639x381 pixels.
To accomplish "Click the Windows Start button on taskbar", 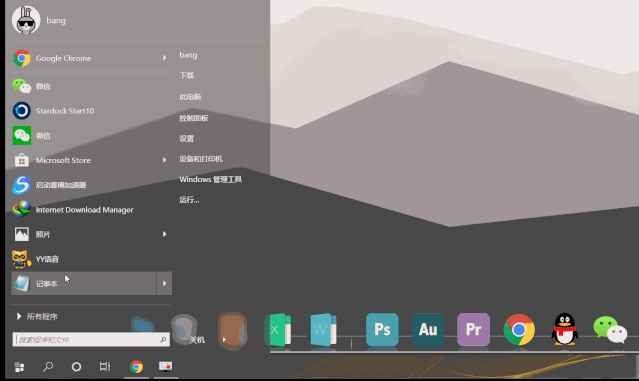I will [19, 367].
